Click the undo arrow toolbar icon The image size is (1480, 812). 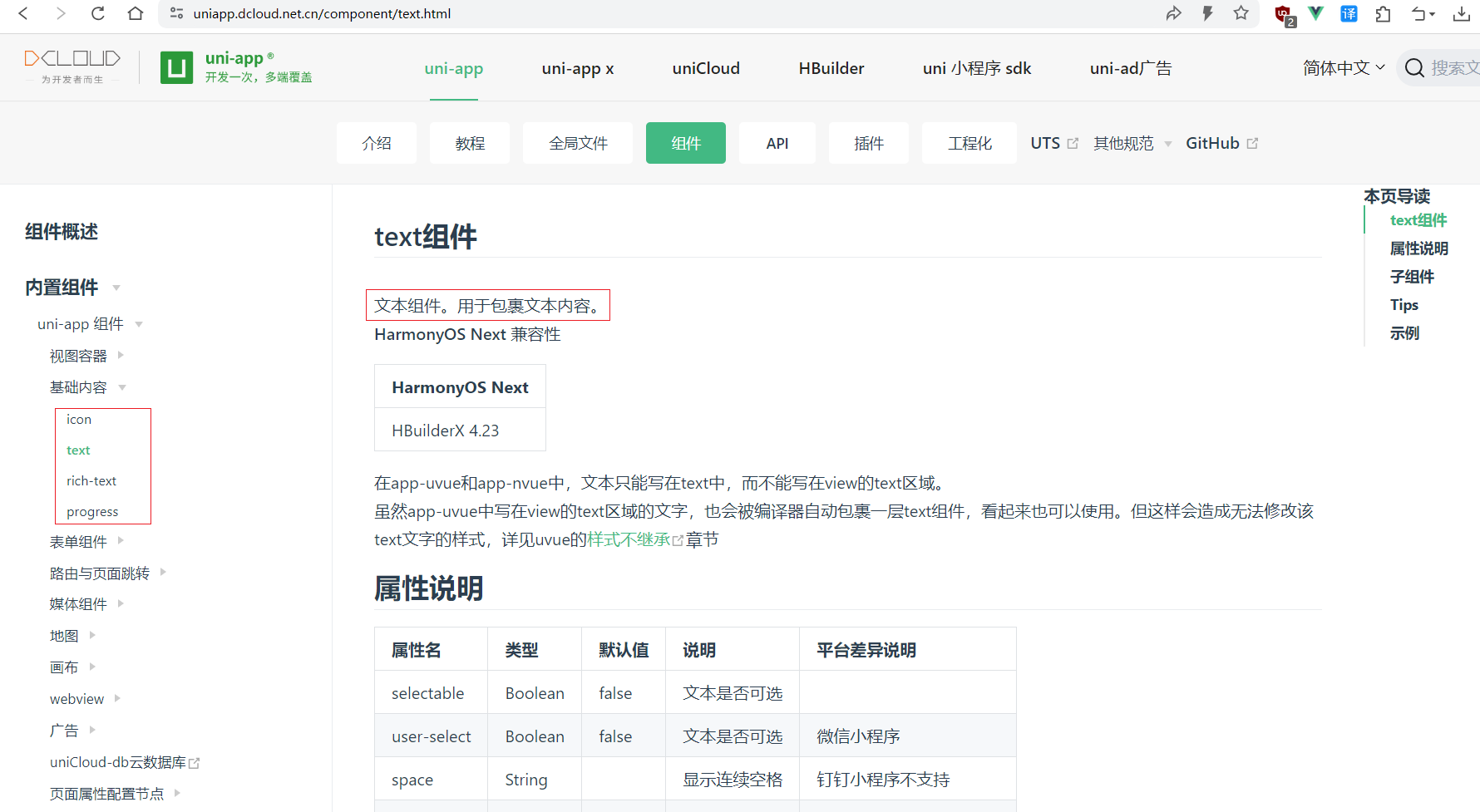(1423, 13)
